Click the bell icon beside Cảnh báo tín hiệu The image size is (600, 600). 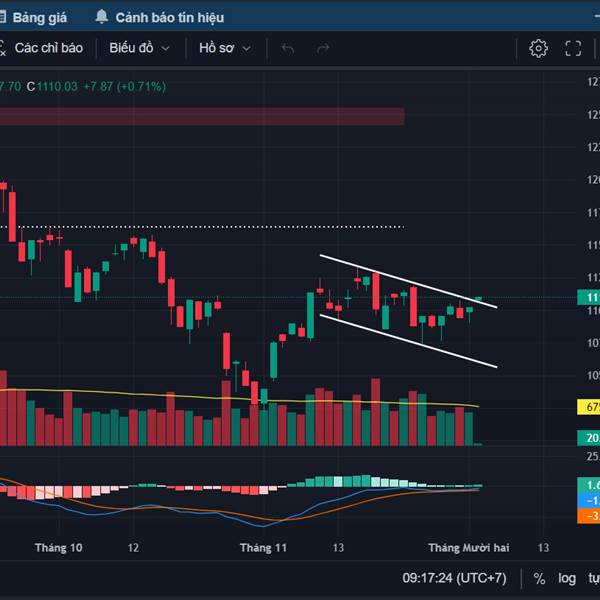coord(101,17)
